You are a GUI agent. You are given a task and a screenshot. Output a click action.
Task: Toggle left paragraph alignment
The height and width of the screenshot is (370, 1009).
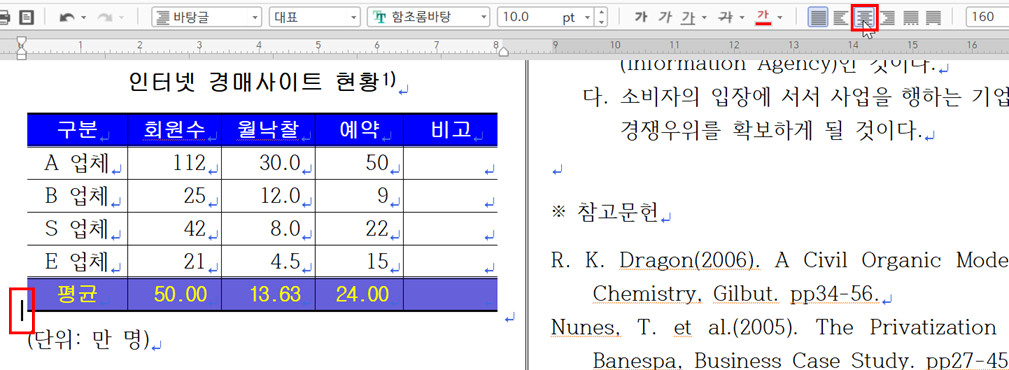840,17
